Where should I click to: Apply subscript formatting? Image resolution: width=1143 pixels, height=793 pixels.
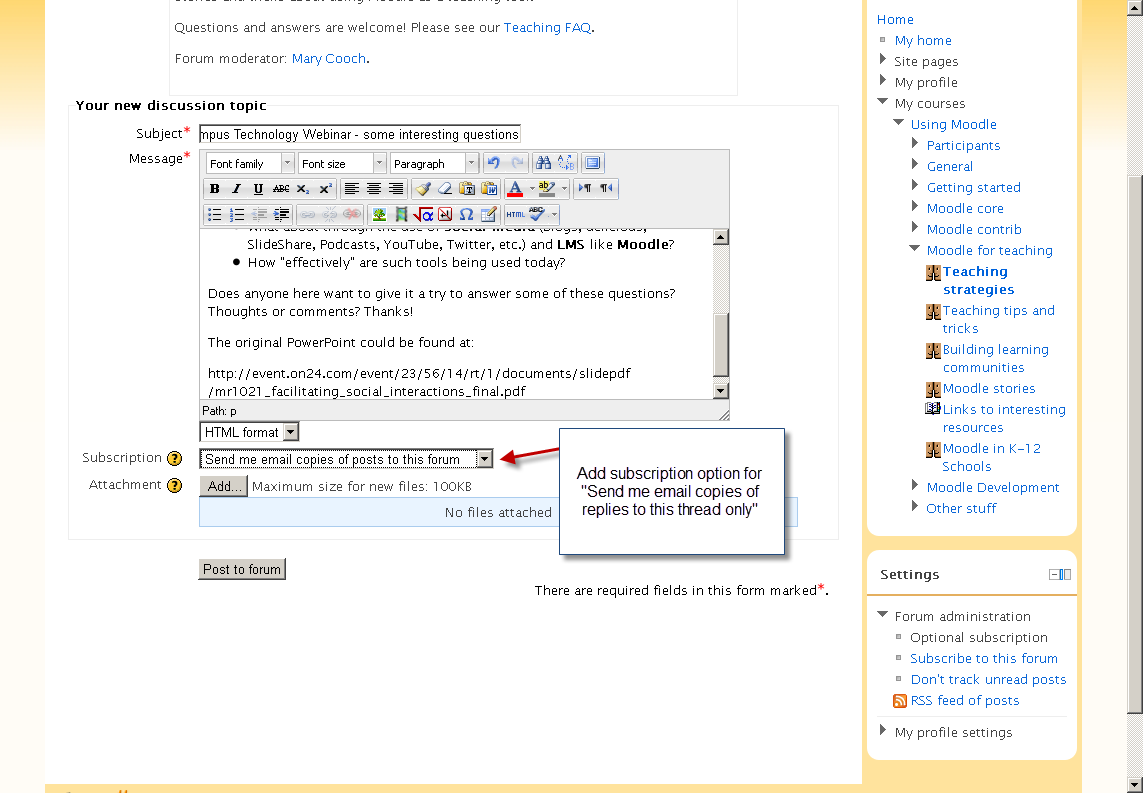click(x=303, y=189)
